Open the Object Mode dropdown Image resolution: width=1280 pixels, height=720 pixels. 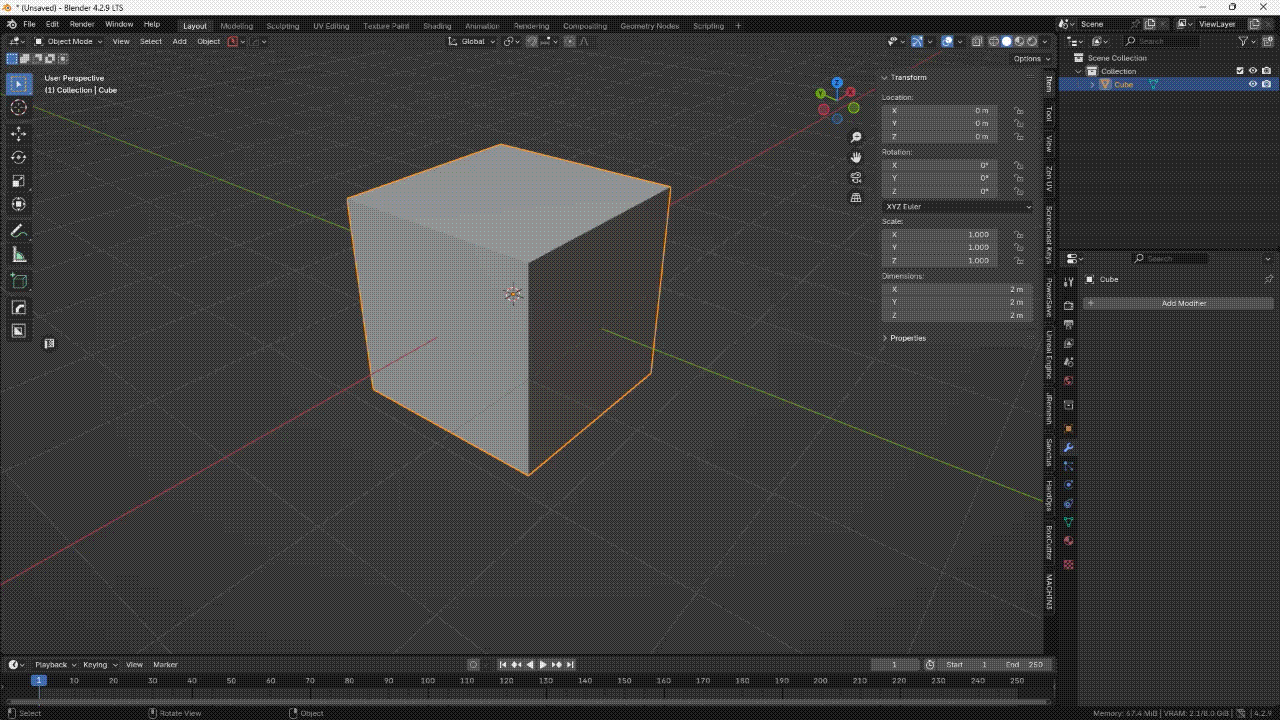[68, 42]
